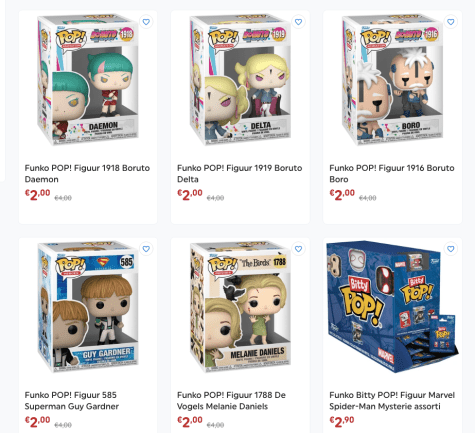The width and height of the screenshot is (475, 433).
Task: Save Melanie Daniels figure using the heart icon
Action: point(298,249)
